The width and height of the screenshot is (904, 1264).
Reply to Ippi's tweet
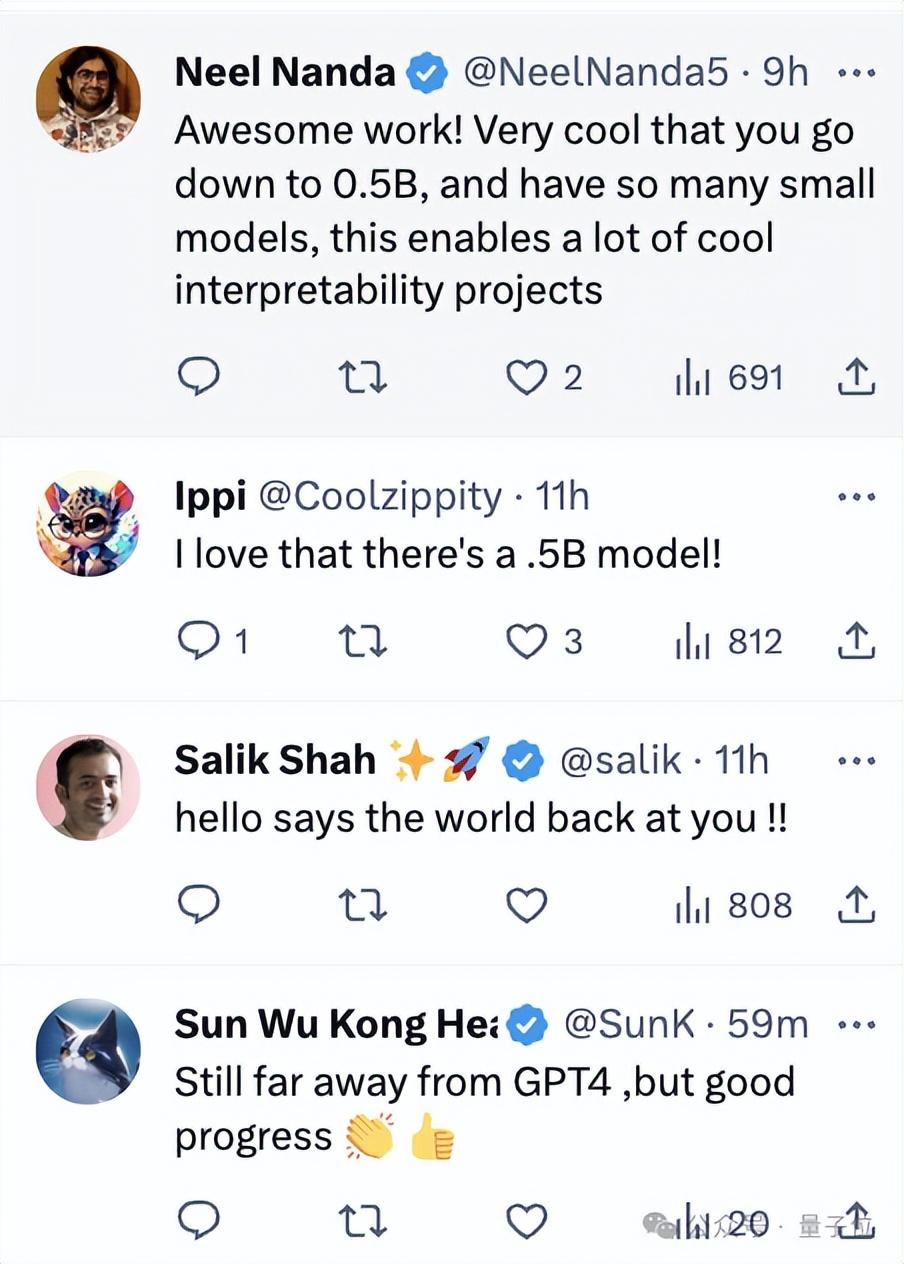[199, 642]
